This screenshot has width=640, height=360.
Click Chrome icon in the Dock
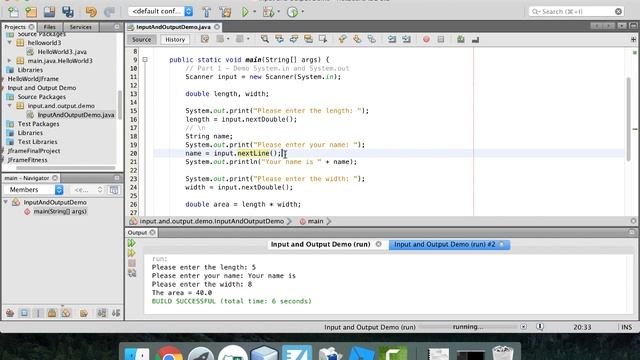(169, 353)
